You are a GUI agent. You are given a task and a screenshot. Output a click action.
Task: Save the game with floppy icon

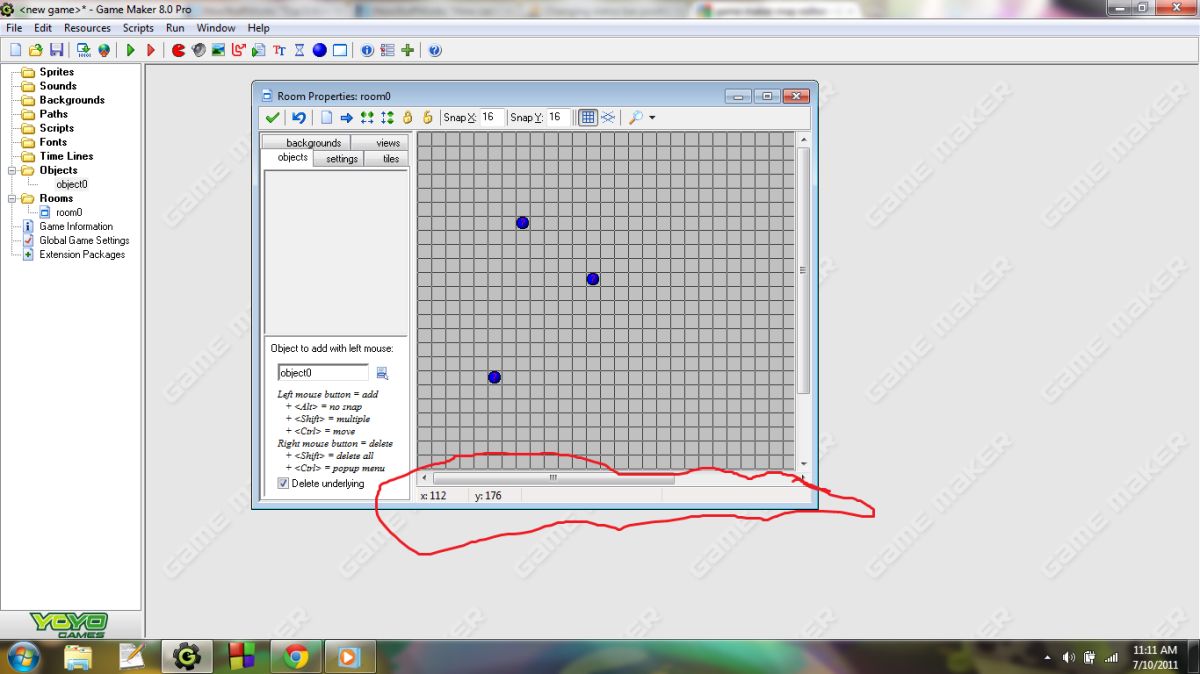pos(56,50)
